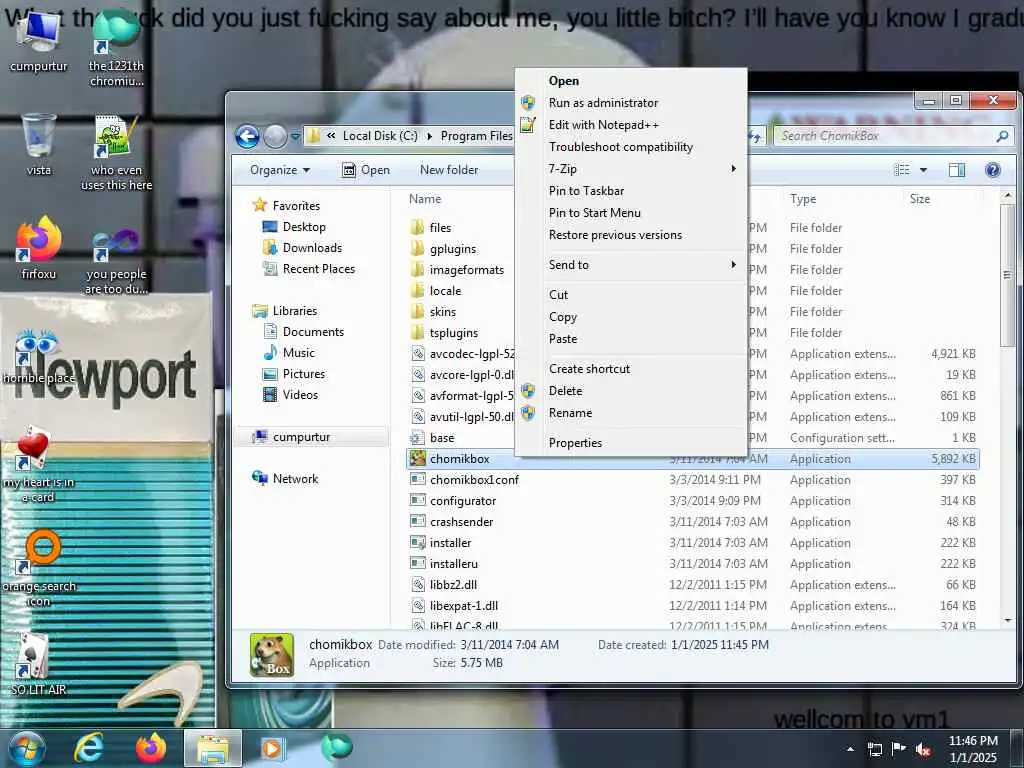Click the taskbar clock showing 11:46 PM
The width and height of the screenshot is (1024, 768).
tap(973, 749)
